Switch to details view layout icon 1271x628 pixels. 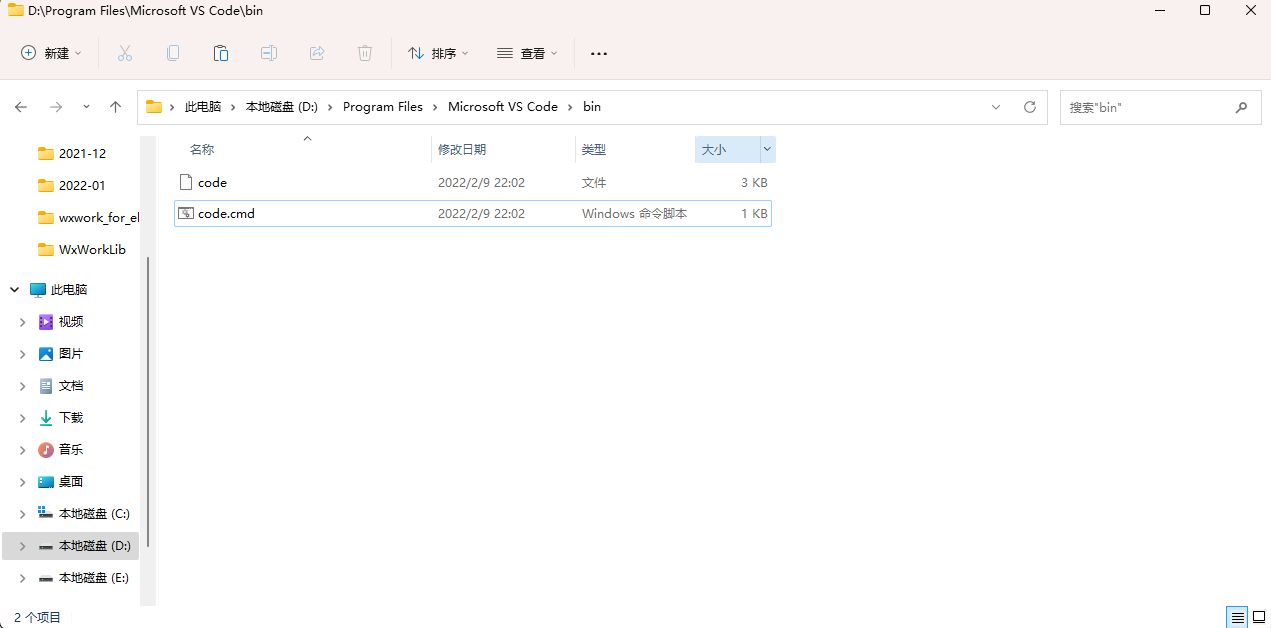pyautogui.click(x=1238, y=617)
